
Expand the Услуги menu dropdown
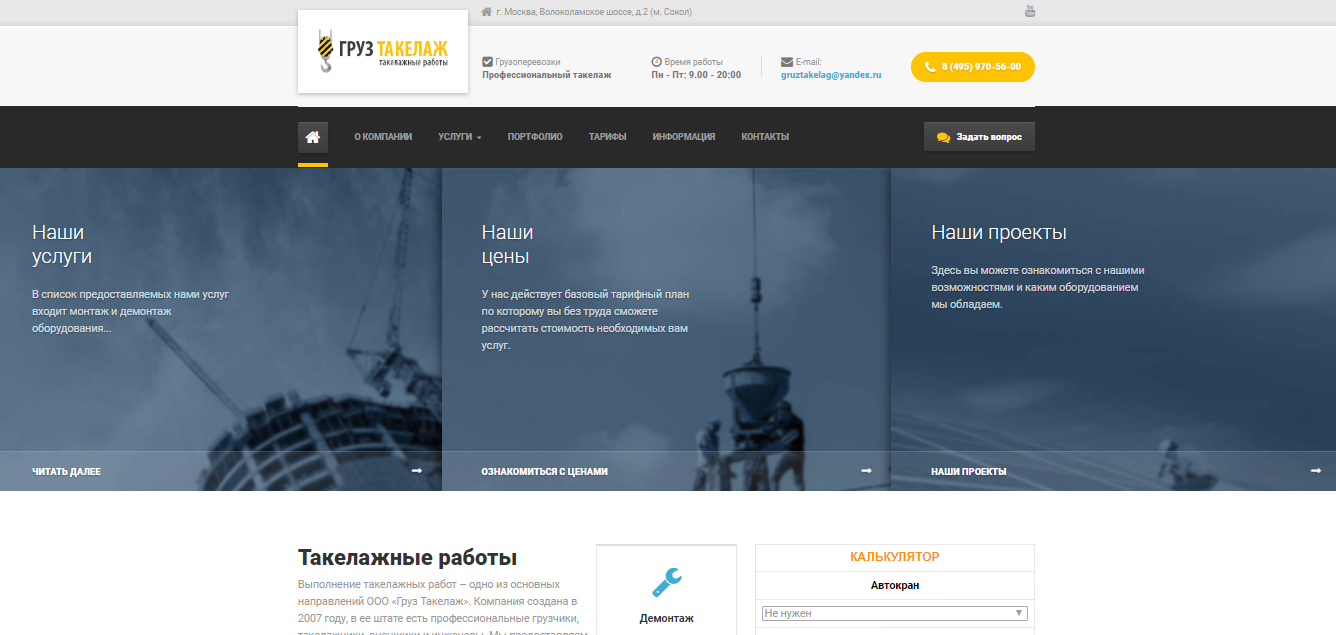coord(459,137)
